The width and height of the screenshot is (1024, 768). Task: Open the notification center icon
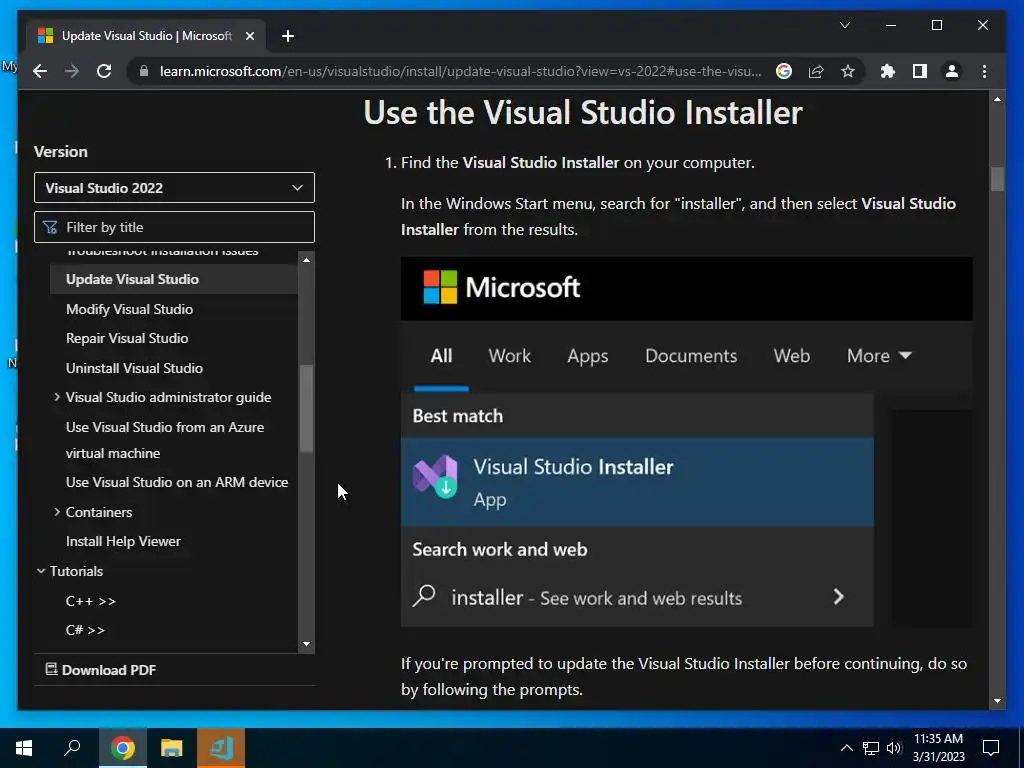tap(991, 748)
